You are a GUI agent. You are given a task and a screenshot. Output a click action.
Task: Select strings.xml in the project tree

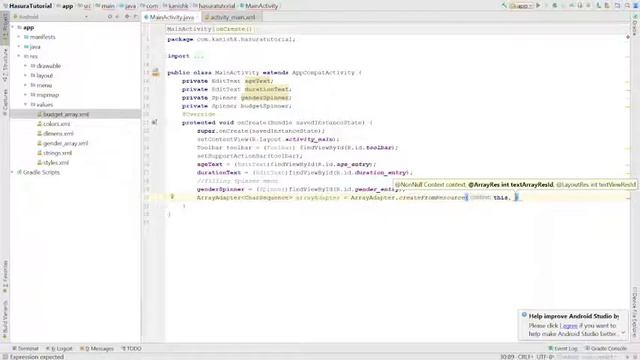pyautogui.click(x=58, y=153)
